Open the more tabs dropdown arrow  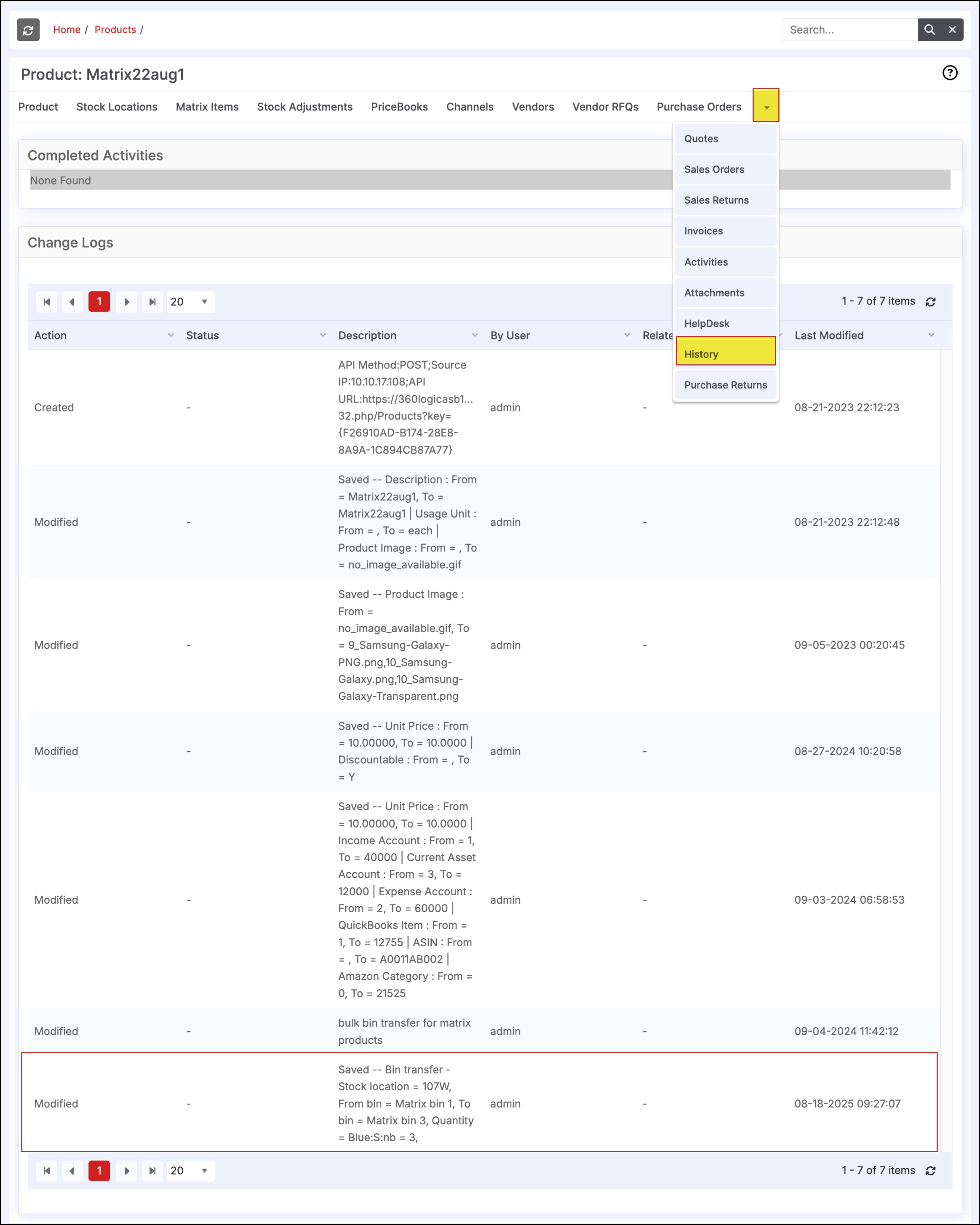point(766,106)
